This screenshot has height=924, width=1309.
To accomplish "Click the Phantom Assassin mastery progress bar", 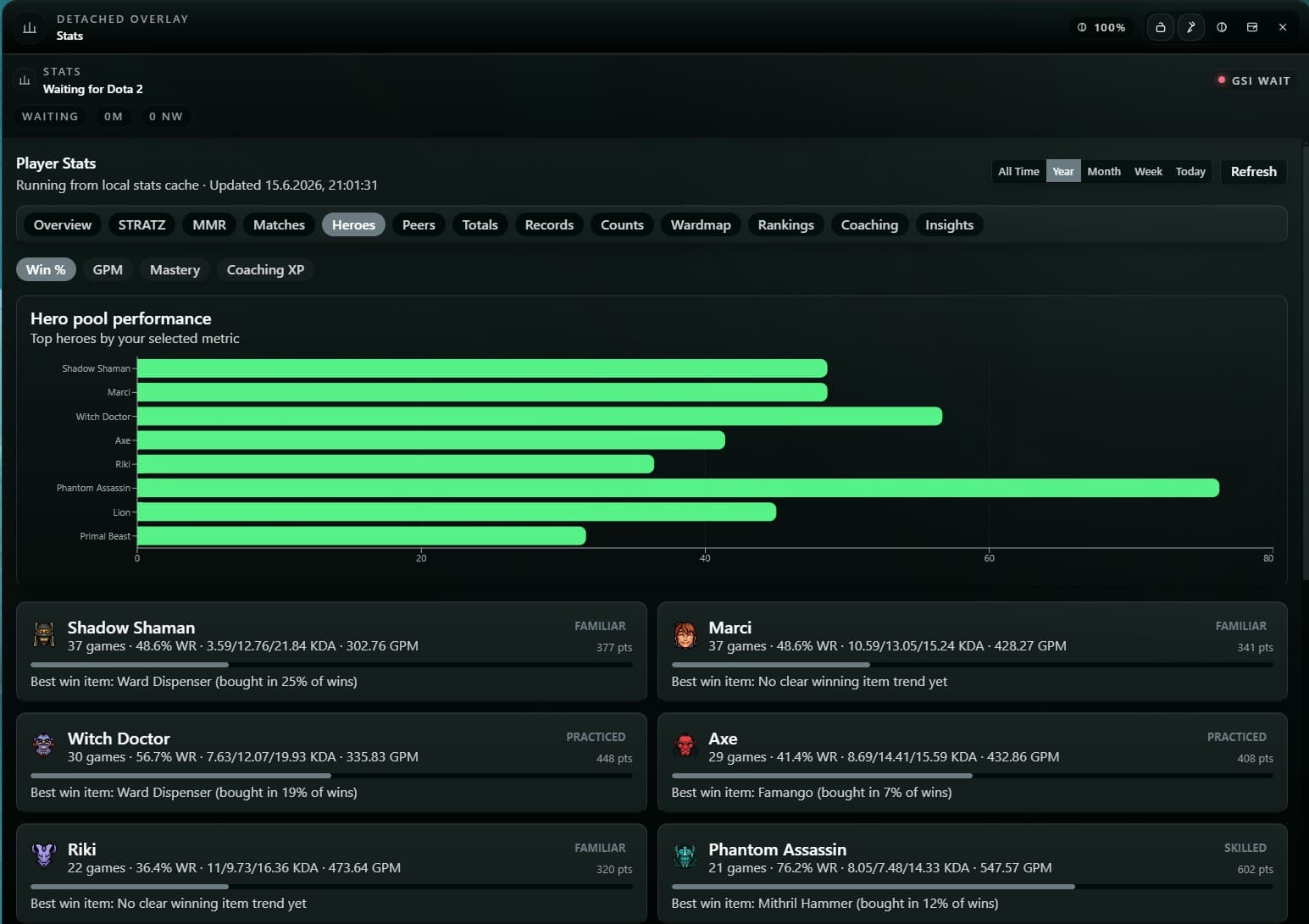I will (973, 887).
